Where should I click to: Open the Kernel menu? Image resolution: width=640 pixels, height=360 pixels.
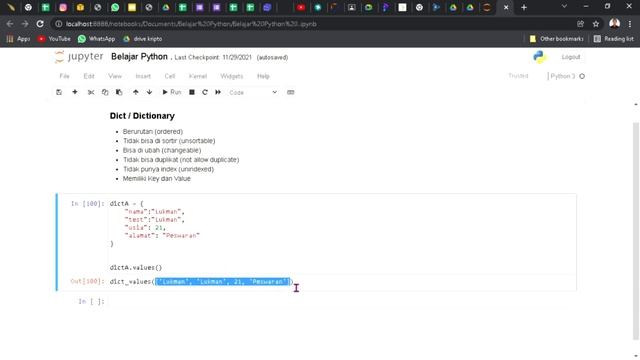click(x=198, y=76)
